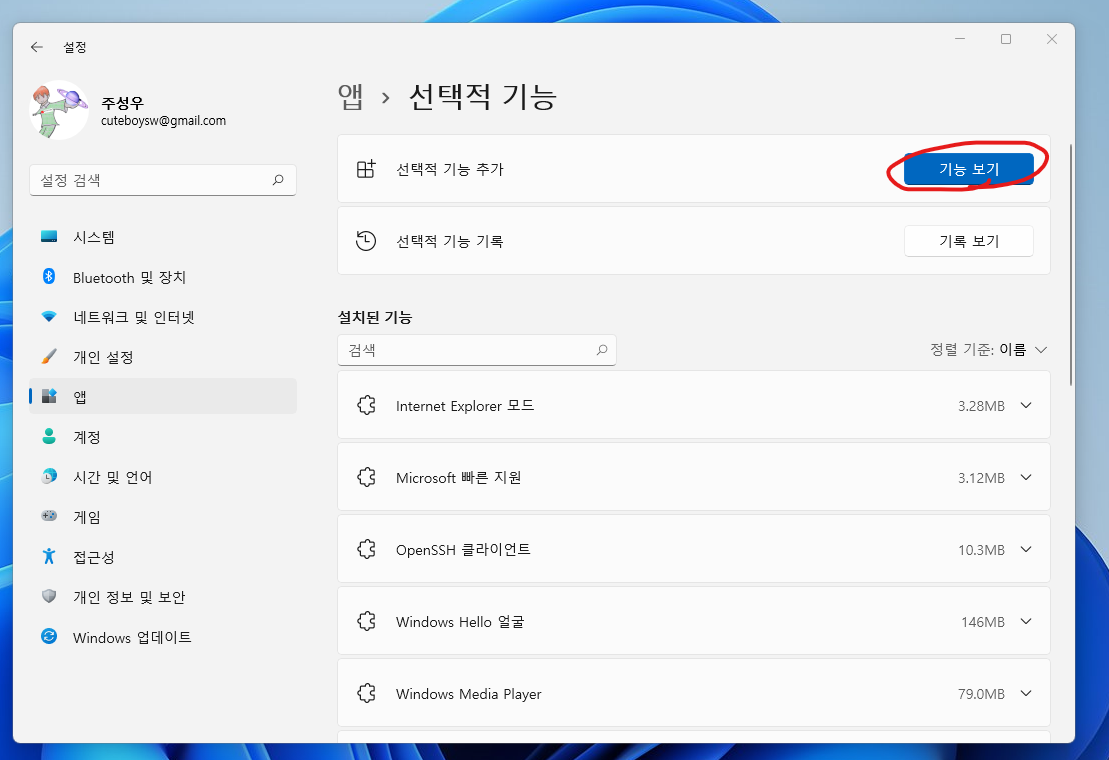Navigate to 앱 breadcrumb link

pyautogui.click(x=350, y=97)
